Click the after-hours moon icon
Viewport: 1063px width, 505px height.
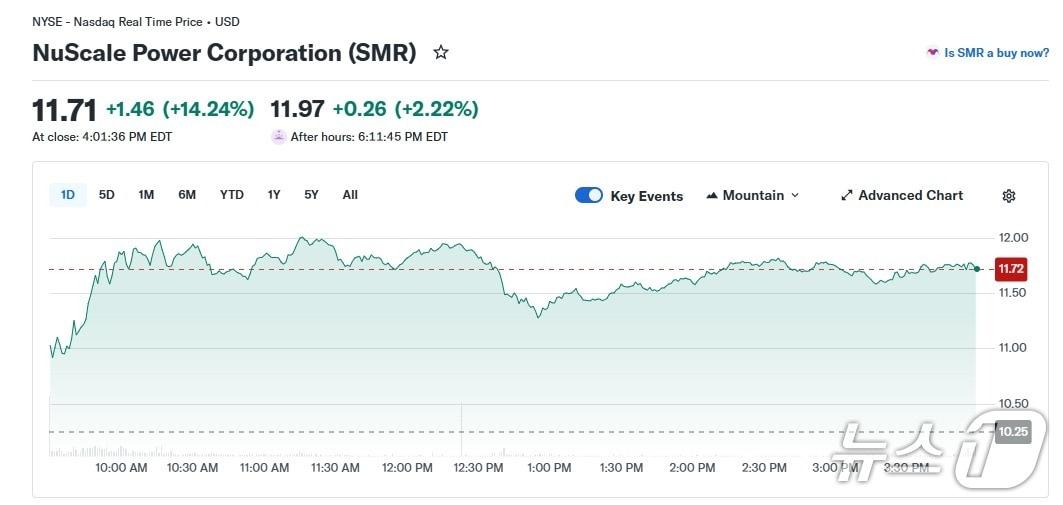[278, 137]
